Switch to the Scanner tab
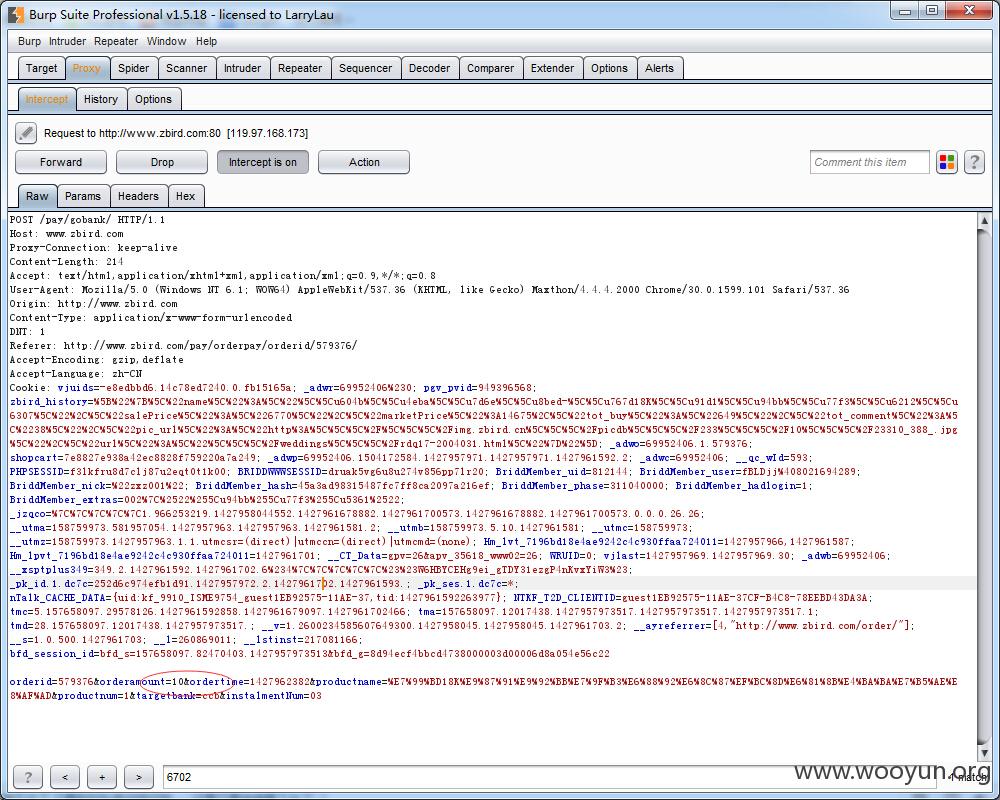Image resolution: width=1000 pixels, height=800 pixels. point(186,68)
